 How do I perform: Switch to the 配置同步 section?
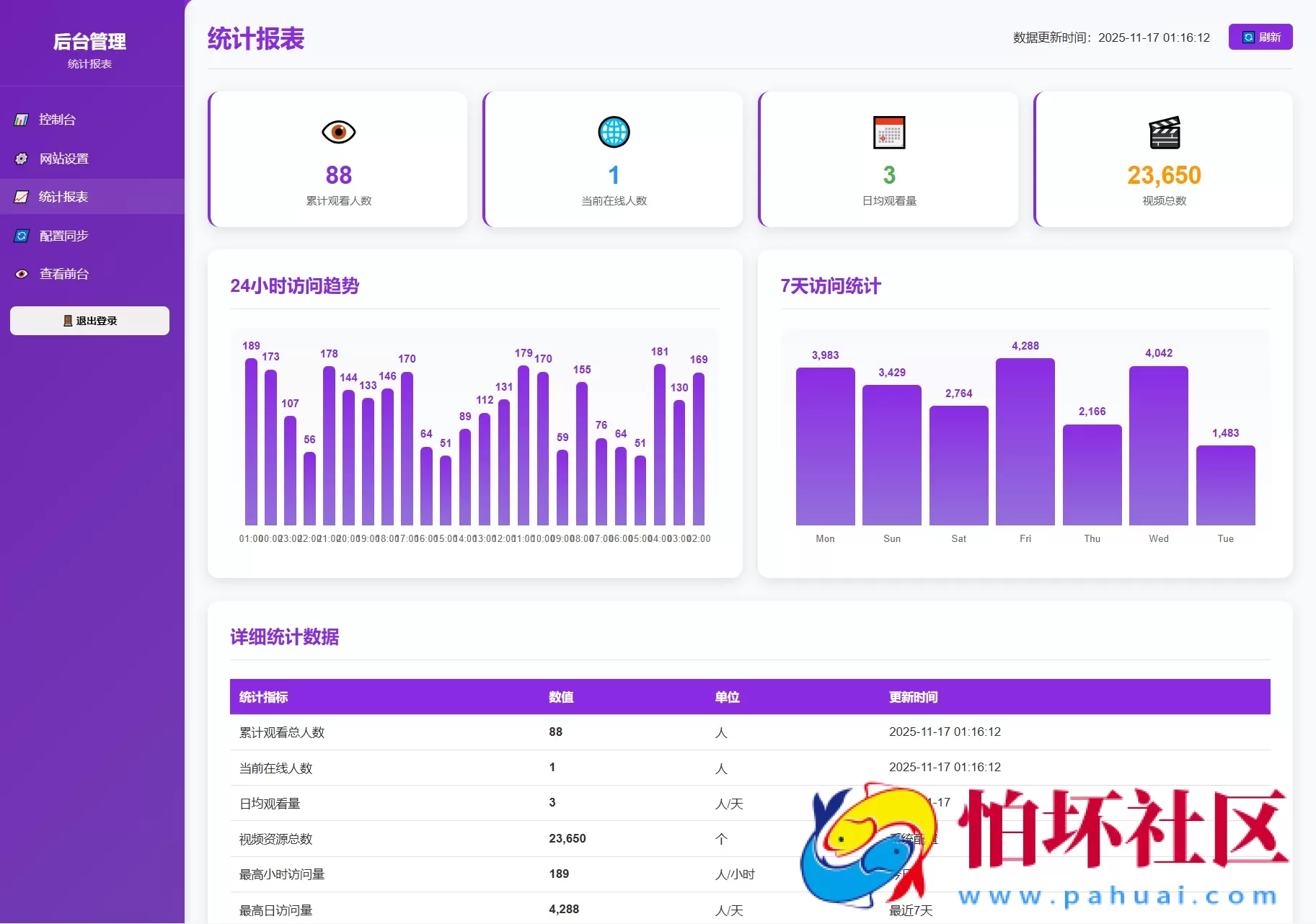64,235
